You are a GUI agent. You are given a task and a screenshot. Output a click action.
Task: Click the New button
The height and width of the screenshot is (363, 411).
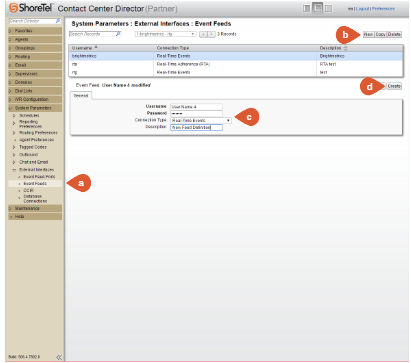pos(368,34)
